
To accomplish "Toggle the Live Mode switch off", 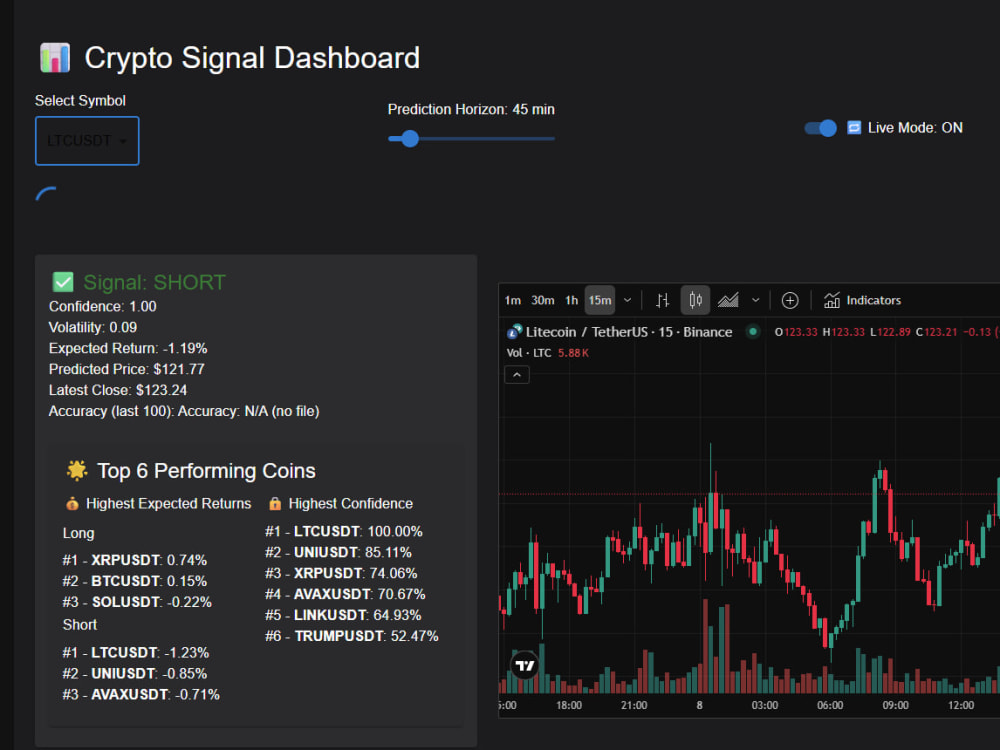I will (x=820, y=128).
